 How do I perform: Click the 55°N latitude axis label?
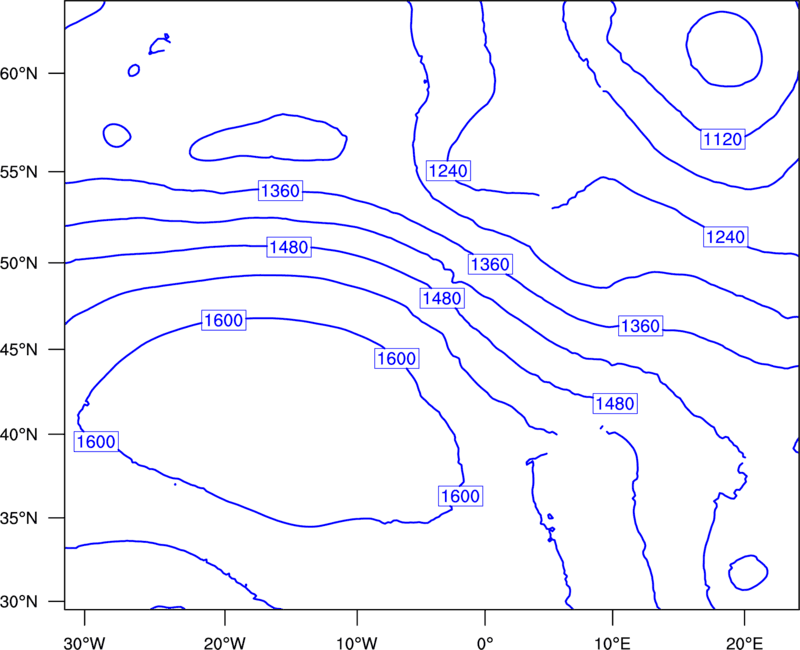[19, 172]
